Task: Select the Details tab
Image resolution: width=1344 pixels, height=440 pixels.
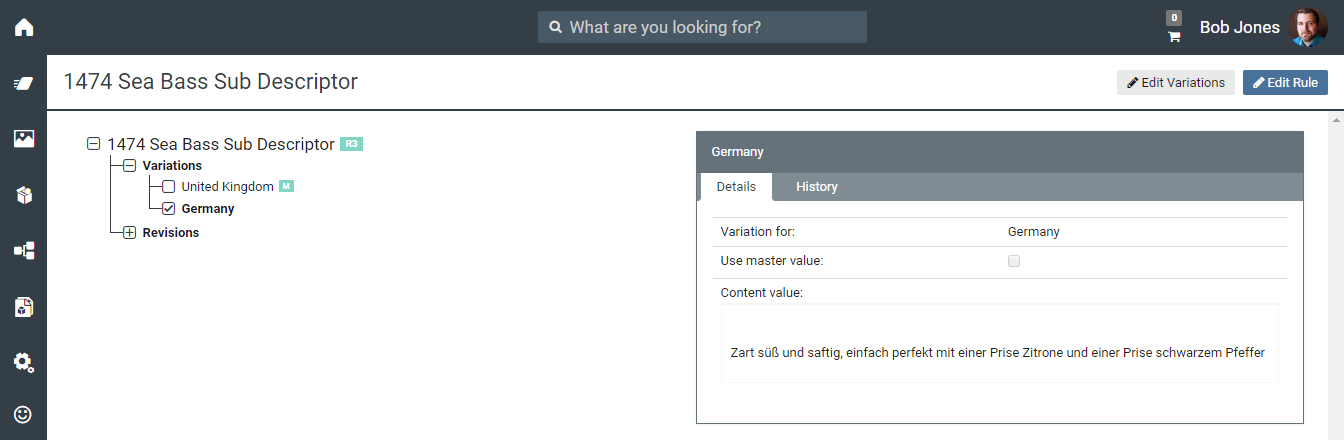Action: 736,187
